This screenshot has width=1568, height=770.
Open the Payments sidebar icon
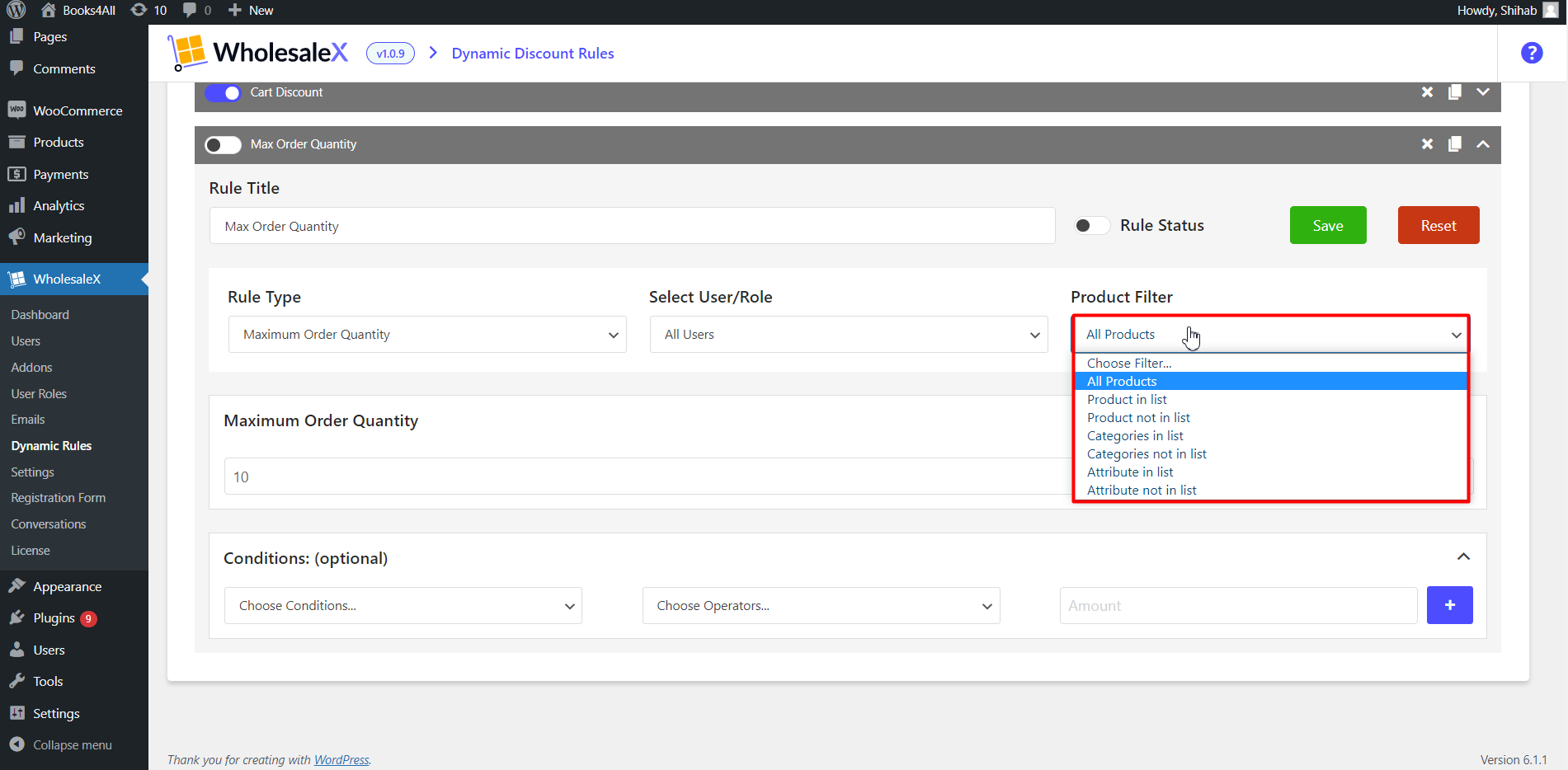(16, 174)
